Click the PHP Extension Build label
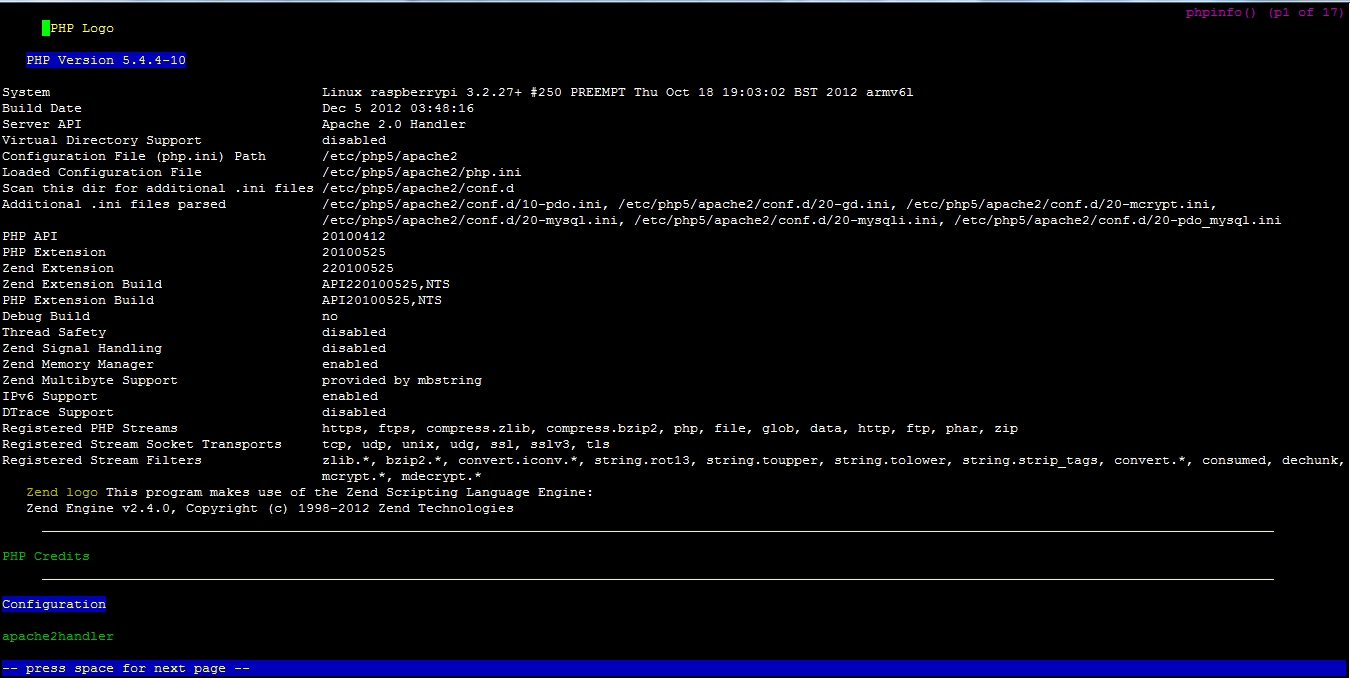Image resolution: width=1350 pixels, height=678 pixels. pyautogui.click(x=78, y=300)
